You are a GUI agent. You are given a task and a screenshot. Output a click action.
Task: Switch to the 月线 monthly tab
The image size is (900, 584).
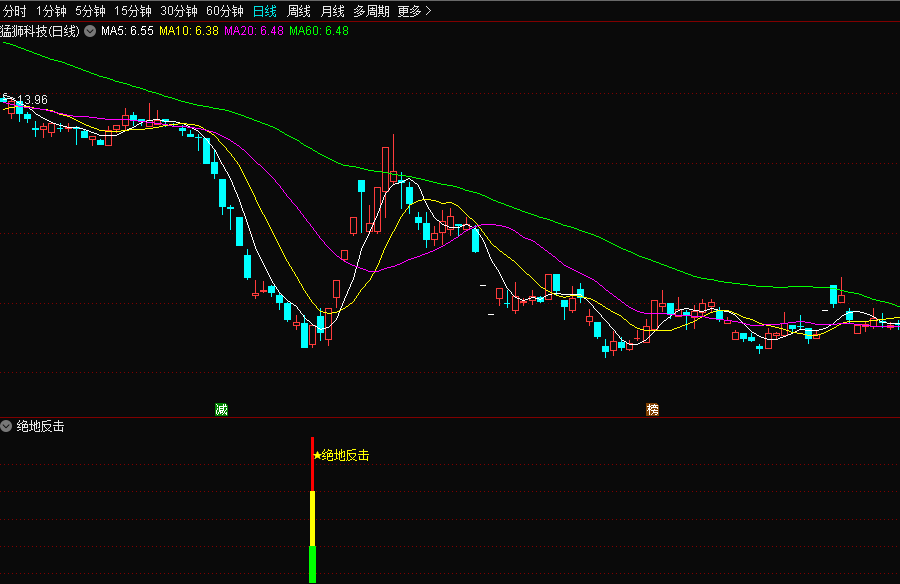coord(332,11)
